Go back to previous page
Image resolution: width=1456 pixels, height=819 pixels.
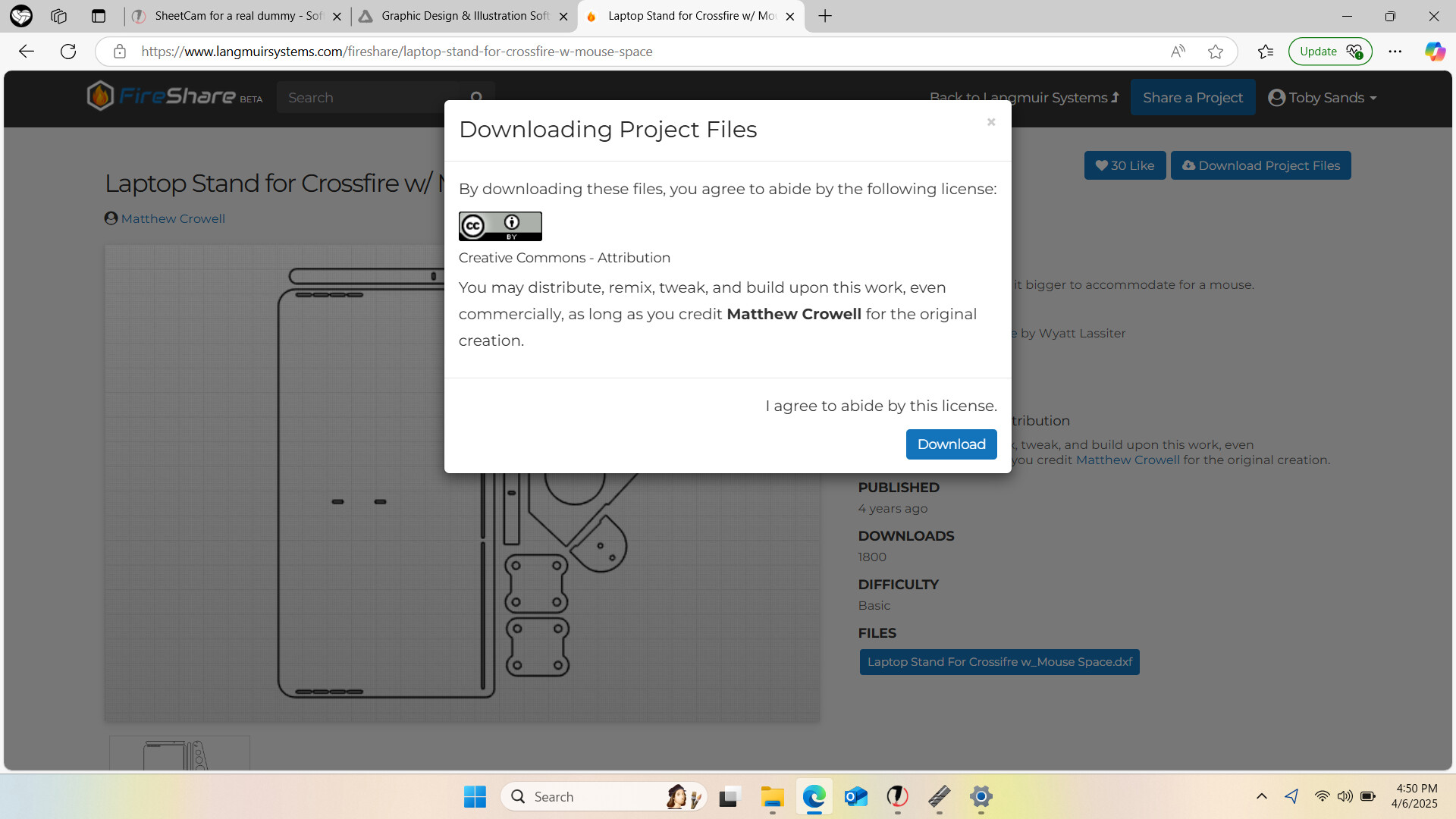click(27, 52)
